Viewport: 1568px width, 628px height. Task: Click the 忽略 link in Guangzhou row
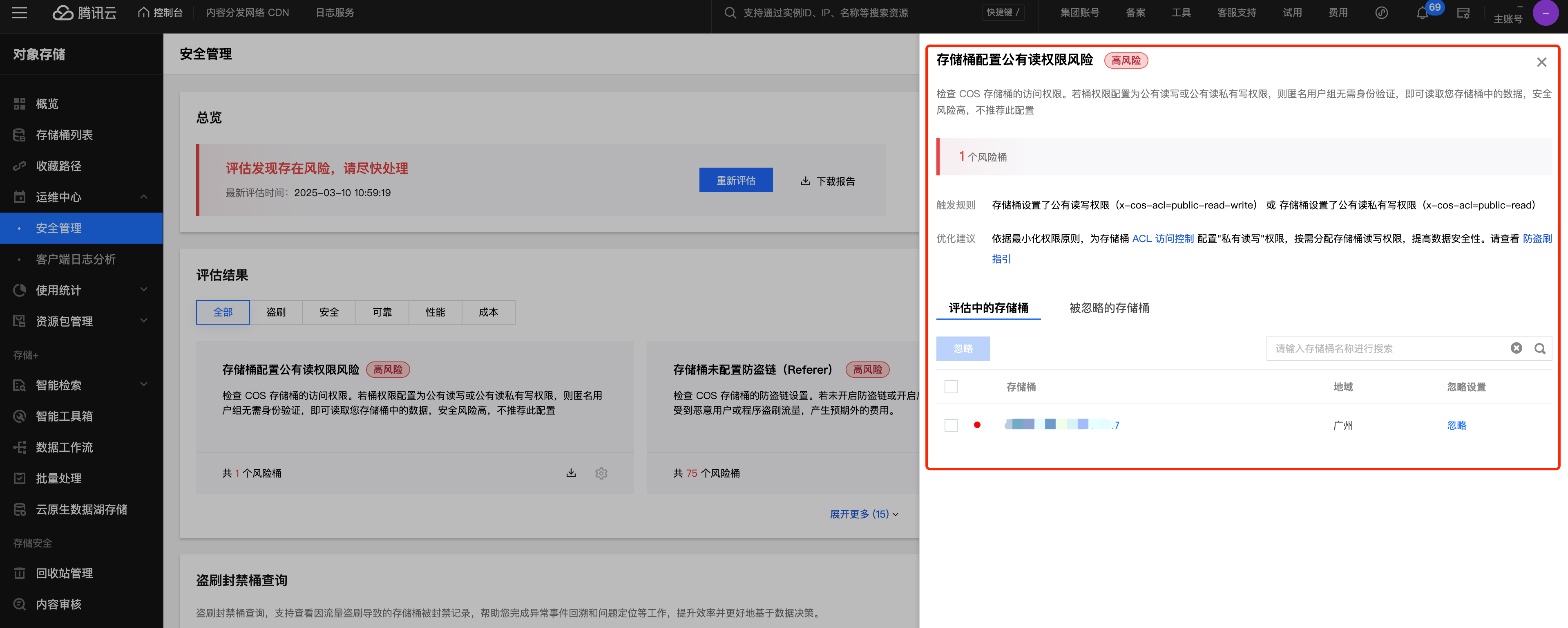pos(1456,425)
